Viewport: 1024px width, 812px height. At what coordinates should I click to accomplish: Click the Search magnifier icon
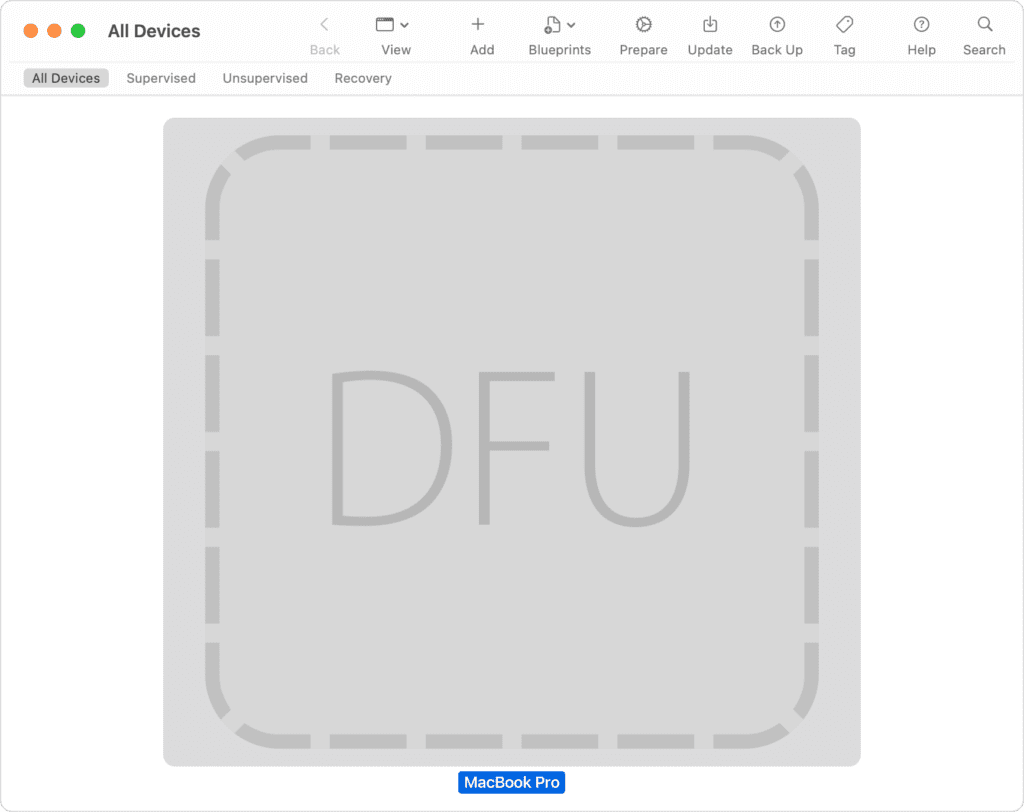985,25
